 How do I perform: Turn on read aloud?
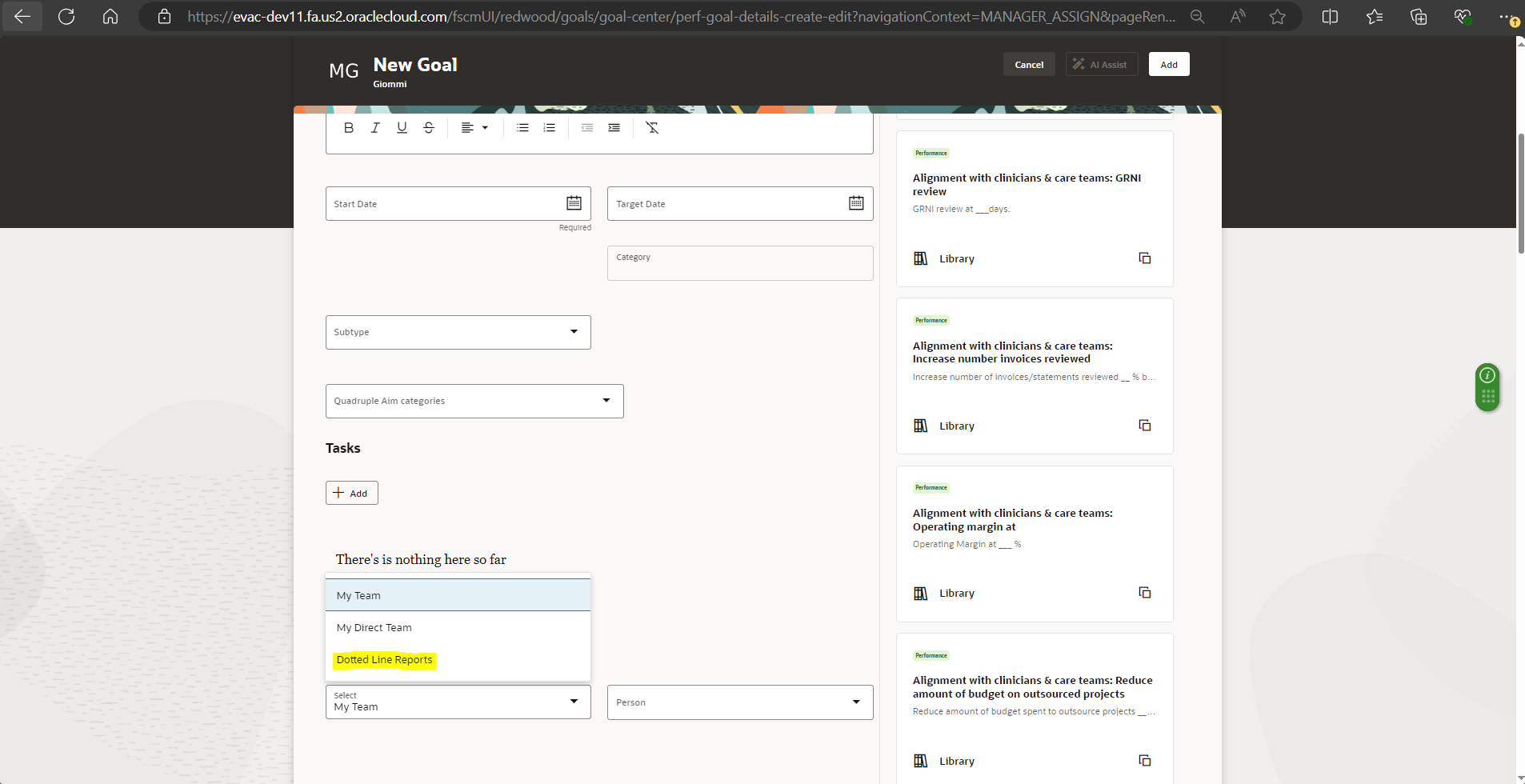(1238, 16)
